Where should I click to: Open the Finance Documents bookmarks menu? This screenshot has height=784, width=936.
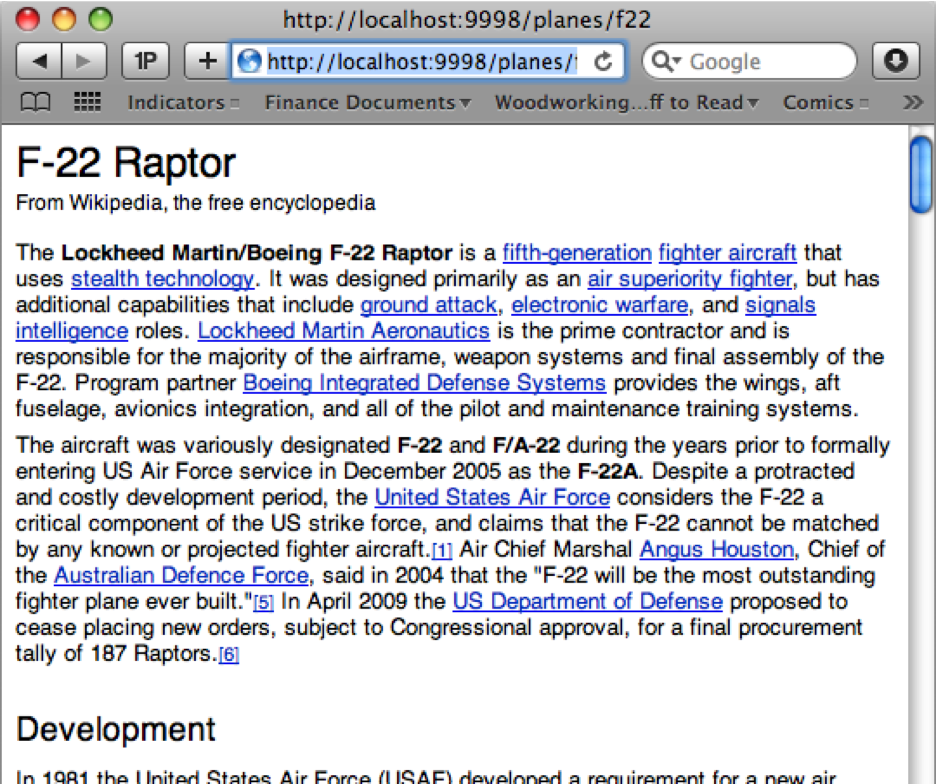368,103
